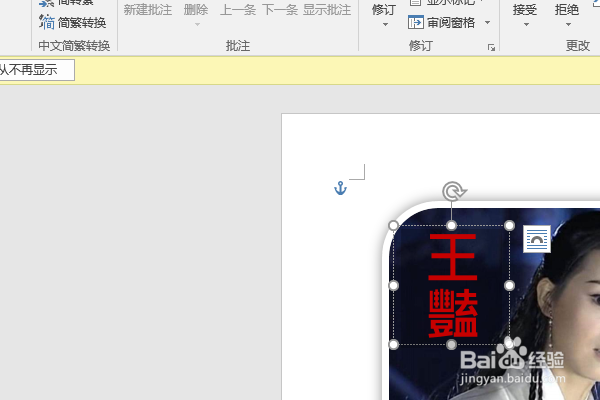Image resolution: width=600 pixels, height=400 pixels.
Task: Go to previous comment with 上一条
Action: (238, 10)
